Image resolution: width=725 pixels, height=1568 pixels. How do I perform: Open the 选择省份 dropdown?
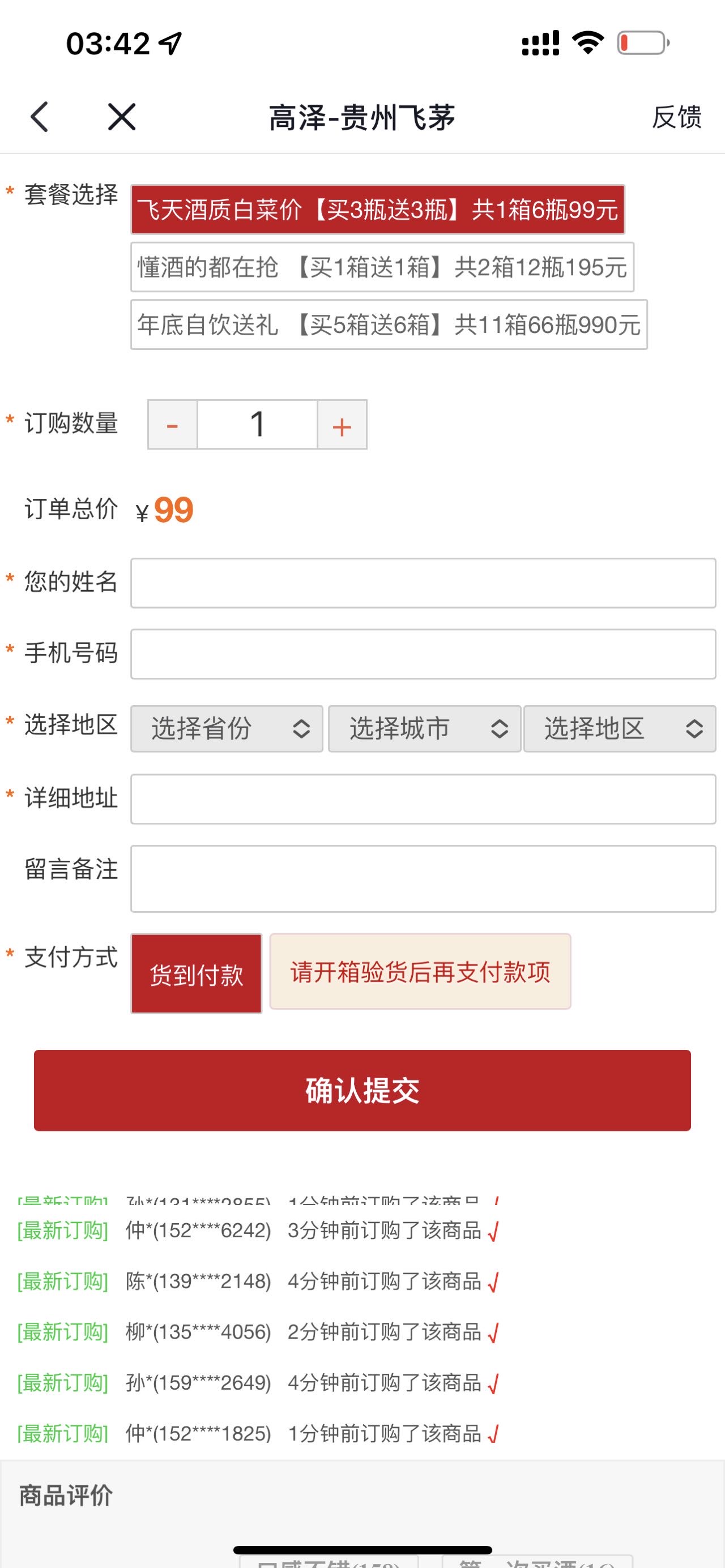coord(226,729)
